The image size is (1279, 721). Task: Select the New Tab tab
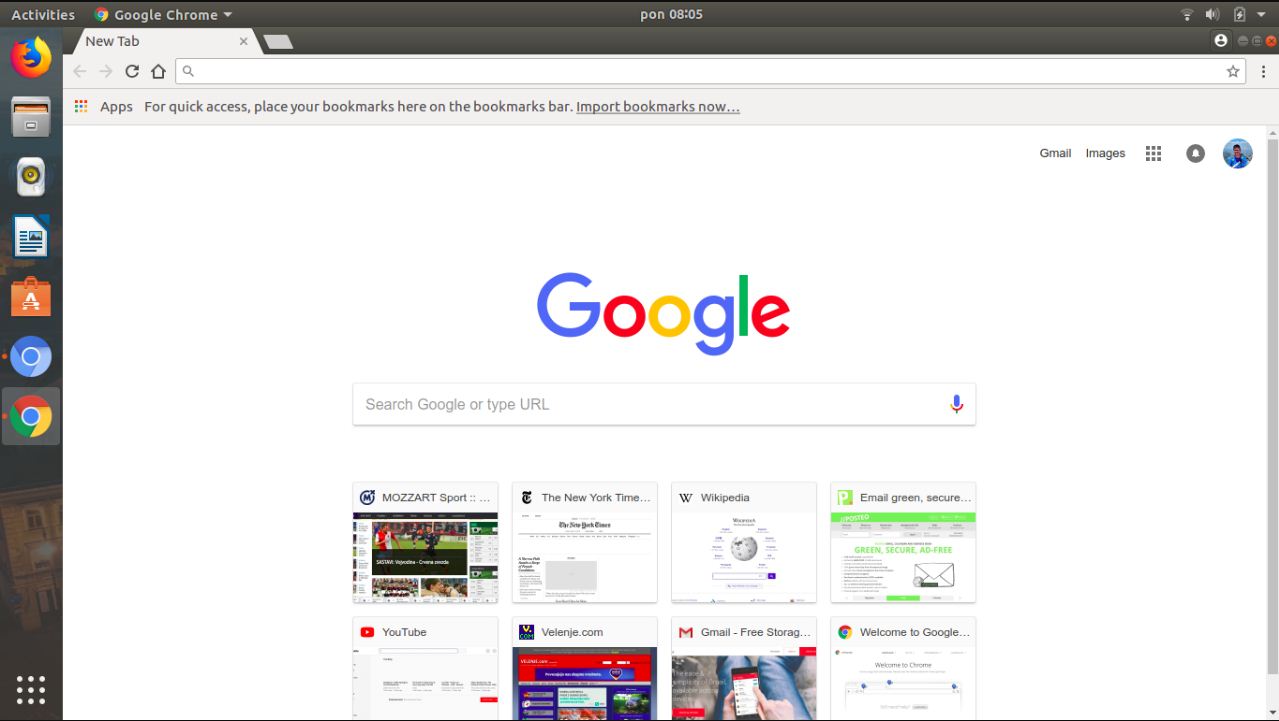(x=160, y=41)
